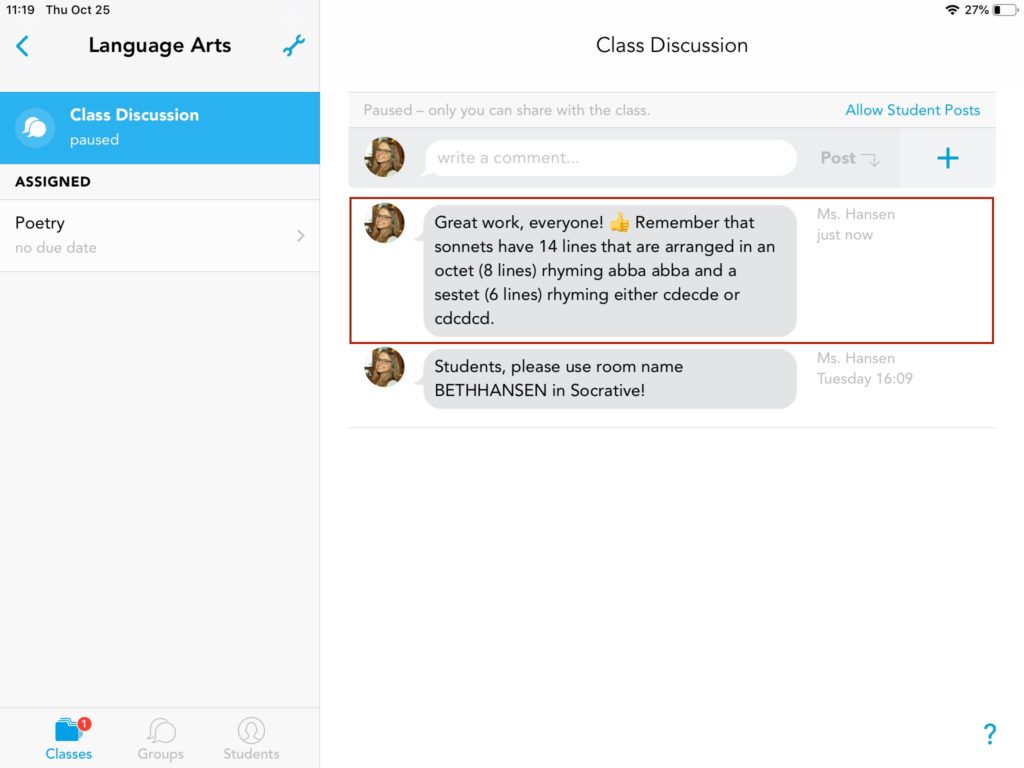1024x768 pixels.
Task: Tap the sonnets message bubble
Action: tap(610, 271)
